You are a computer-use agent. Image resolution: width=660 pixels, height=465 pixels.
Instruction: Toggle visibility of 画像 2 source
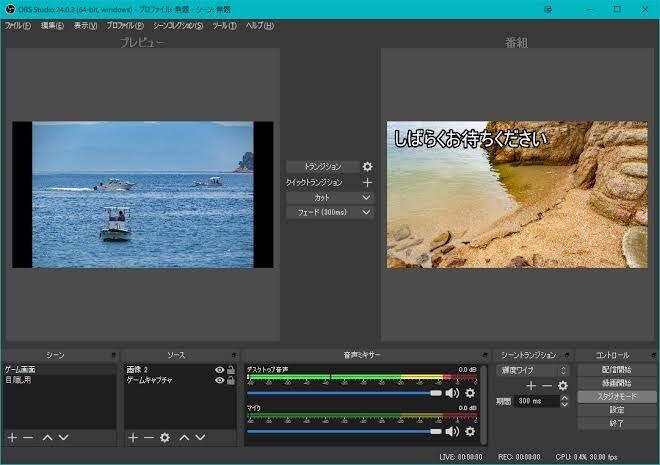[219, 370]
